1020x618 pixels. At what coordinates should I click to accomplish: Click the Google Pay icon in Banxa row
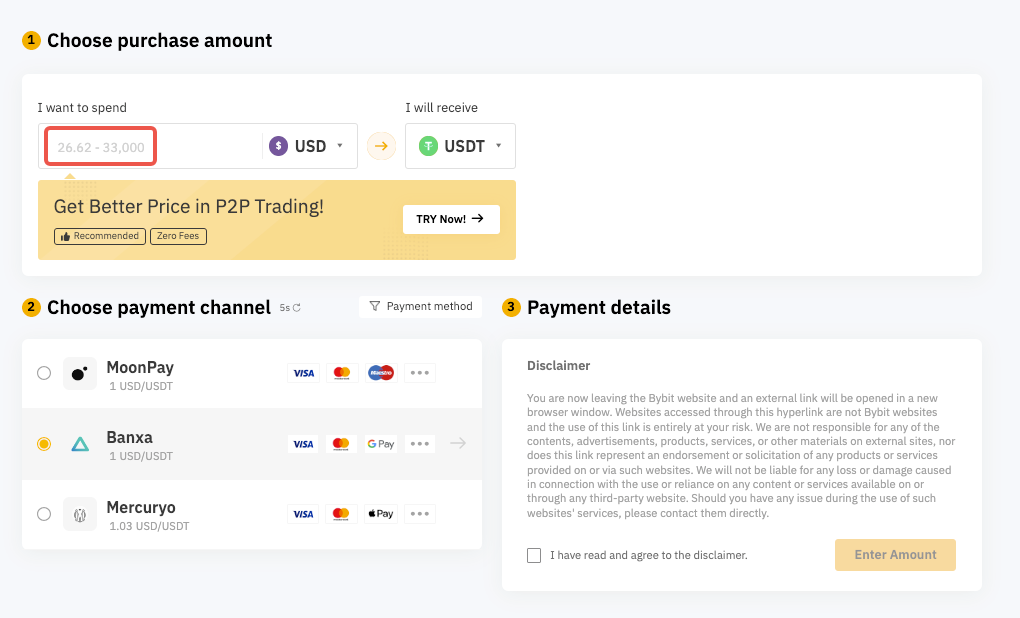click(380, 443)
